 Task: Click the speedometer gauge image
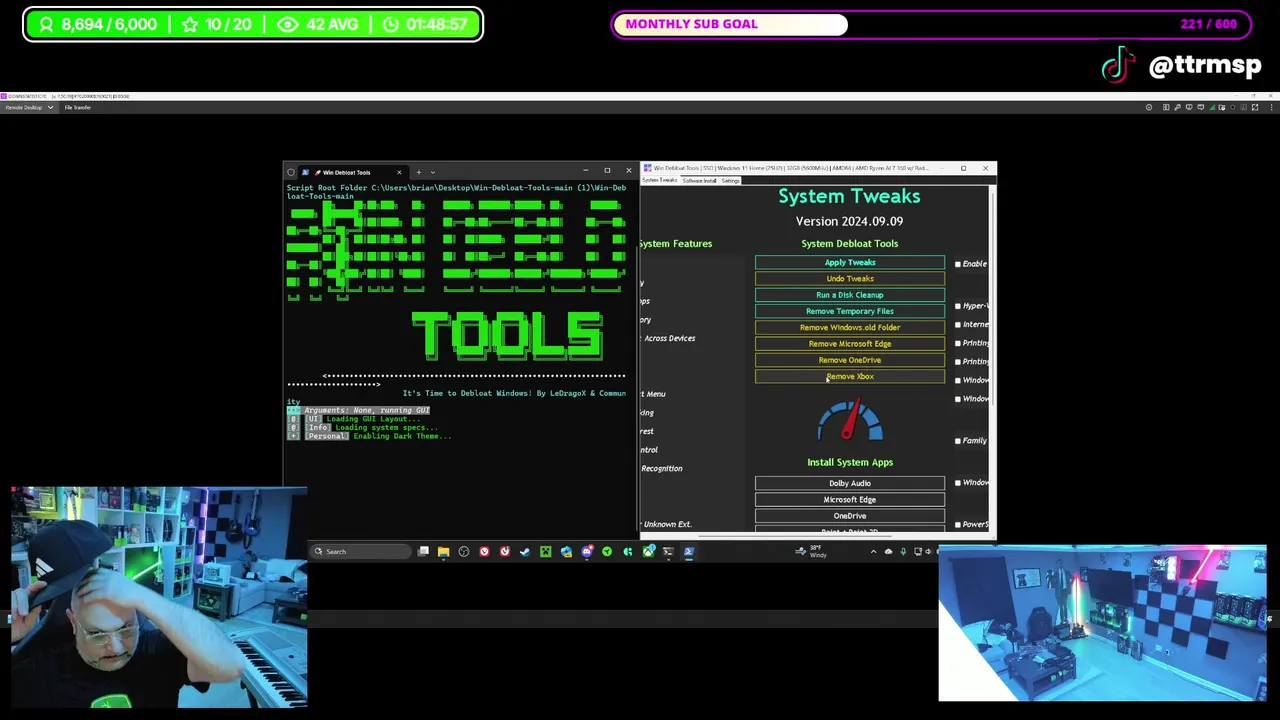pyautogui.click(x=850, y=421)
